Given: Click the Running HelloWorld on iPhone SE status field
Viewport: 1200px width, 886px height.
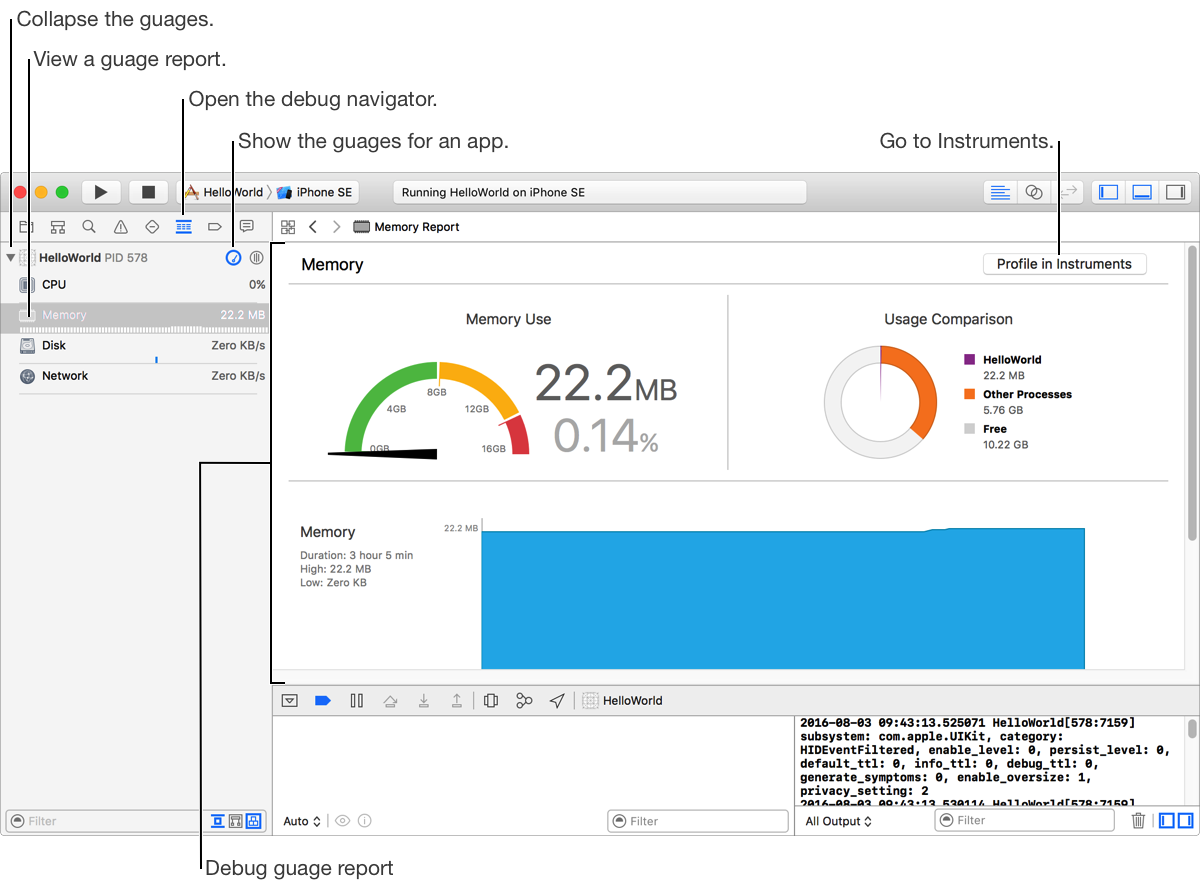Looking at the screenshot, I should pyautogui.click(x=600, y=192).
